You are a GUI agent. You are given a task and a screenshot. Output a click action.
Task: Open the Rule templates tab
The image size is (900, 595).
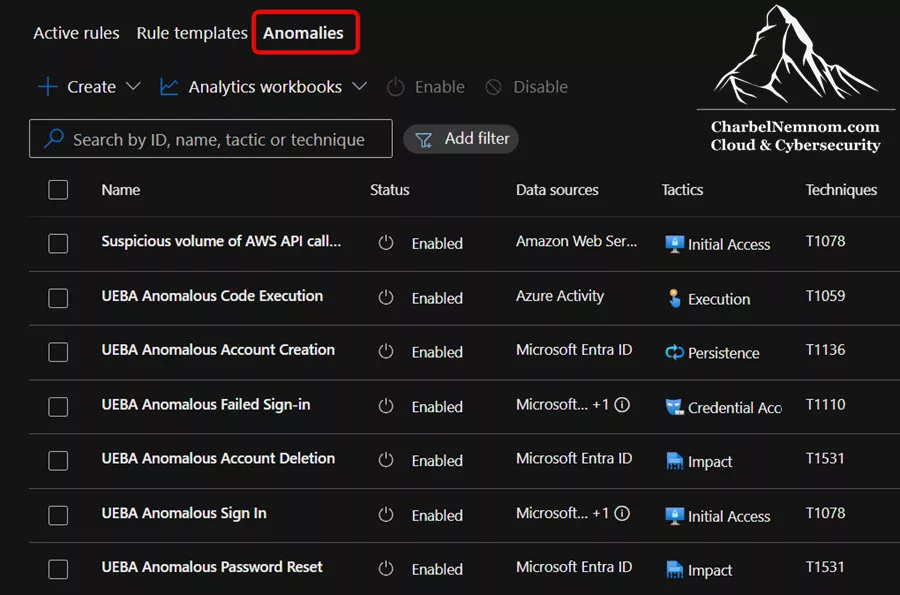192,33
